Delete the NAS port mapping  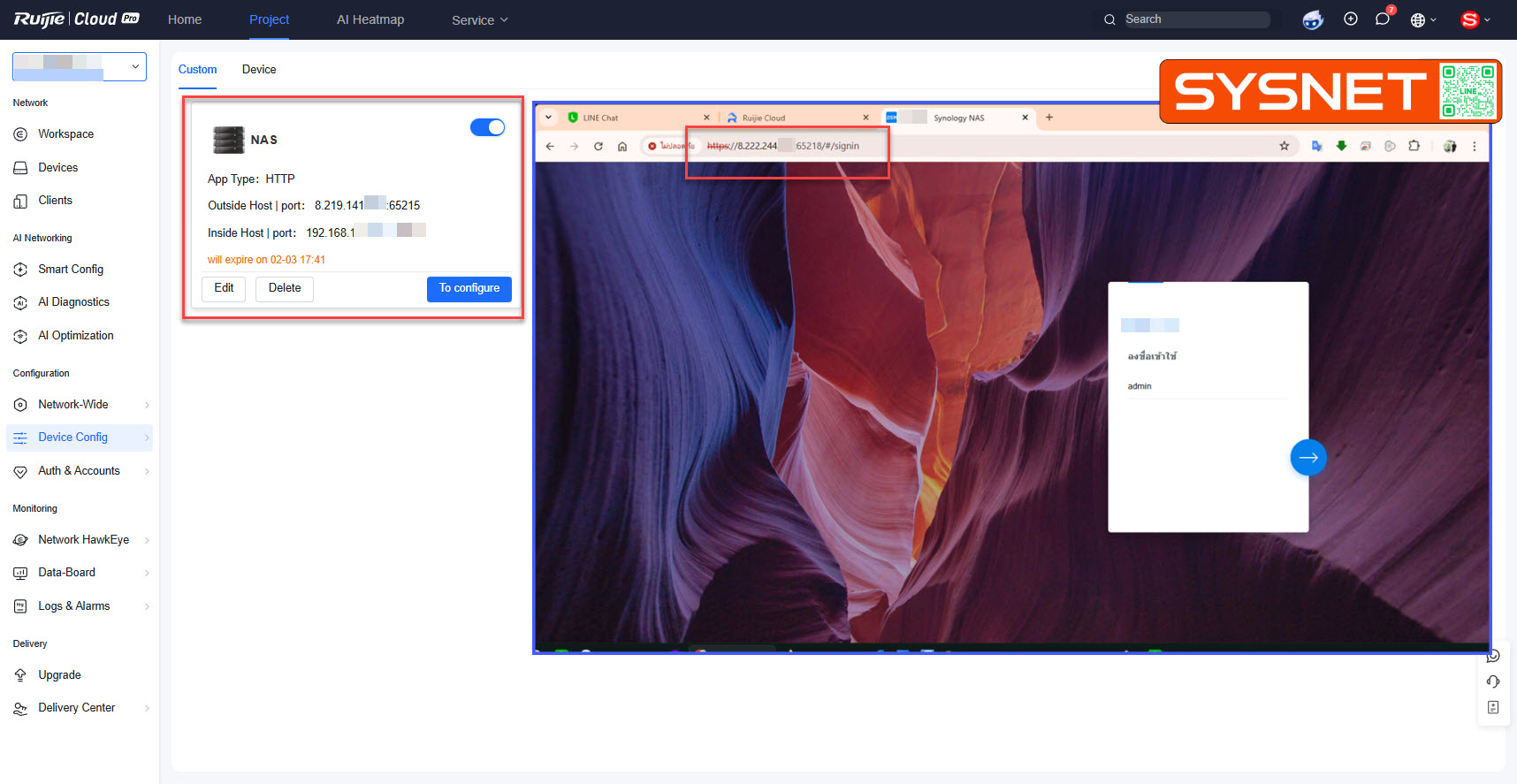pyautogui.click(x=285, y=289)
